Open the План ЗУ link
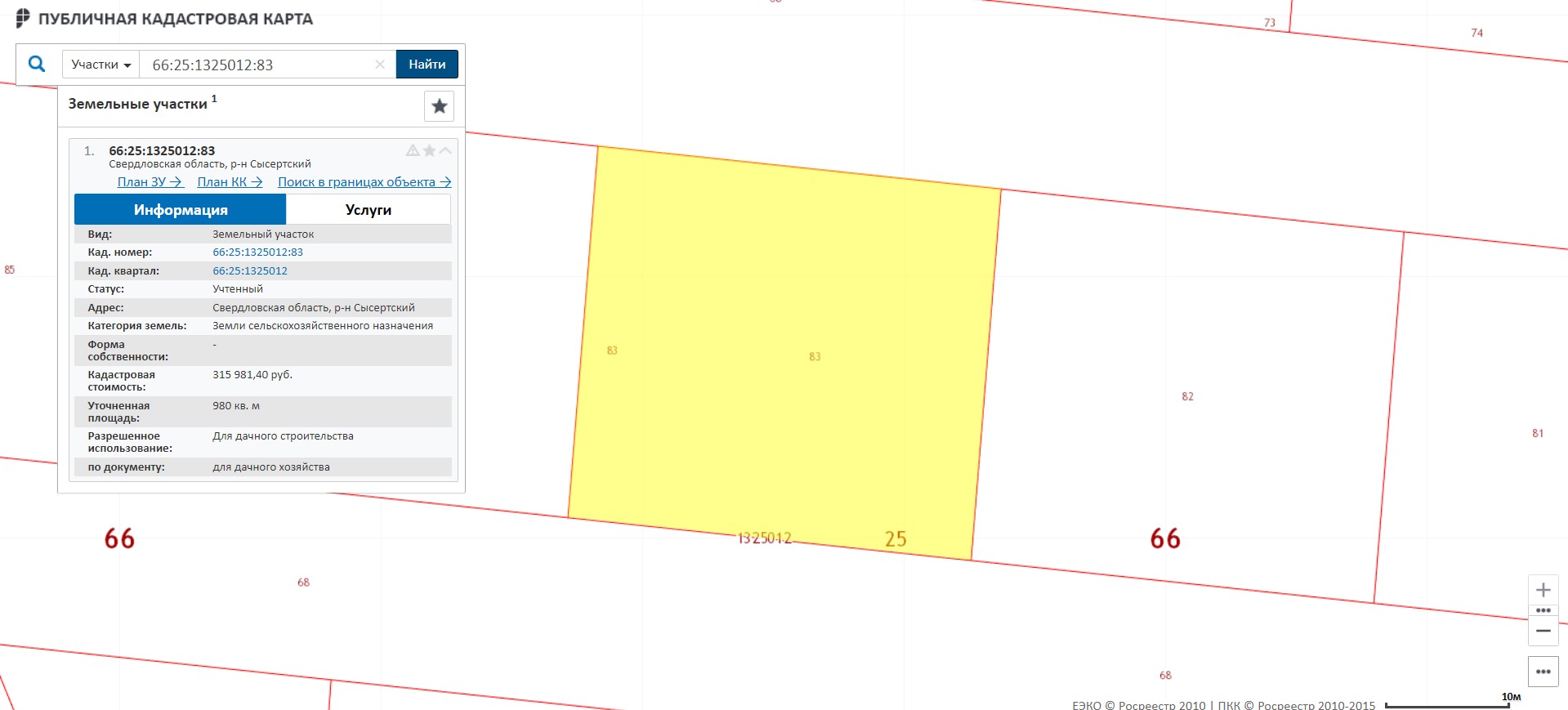The height and width of the screenshot is (710, 1568). click(x=150, y=182)
